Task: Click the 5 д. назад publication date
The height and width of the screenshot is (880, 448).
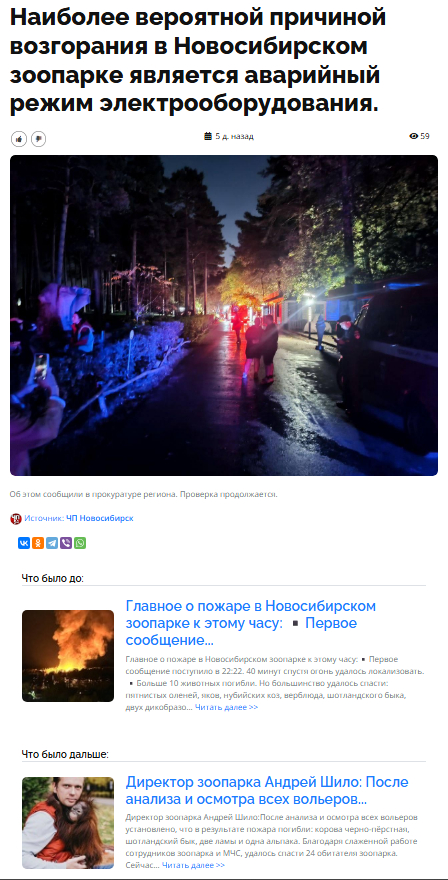Action: click(x=234, y=136)
